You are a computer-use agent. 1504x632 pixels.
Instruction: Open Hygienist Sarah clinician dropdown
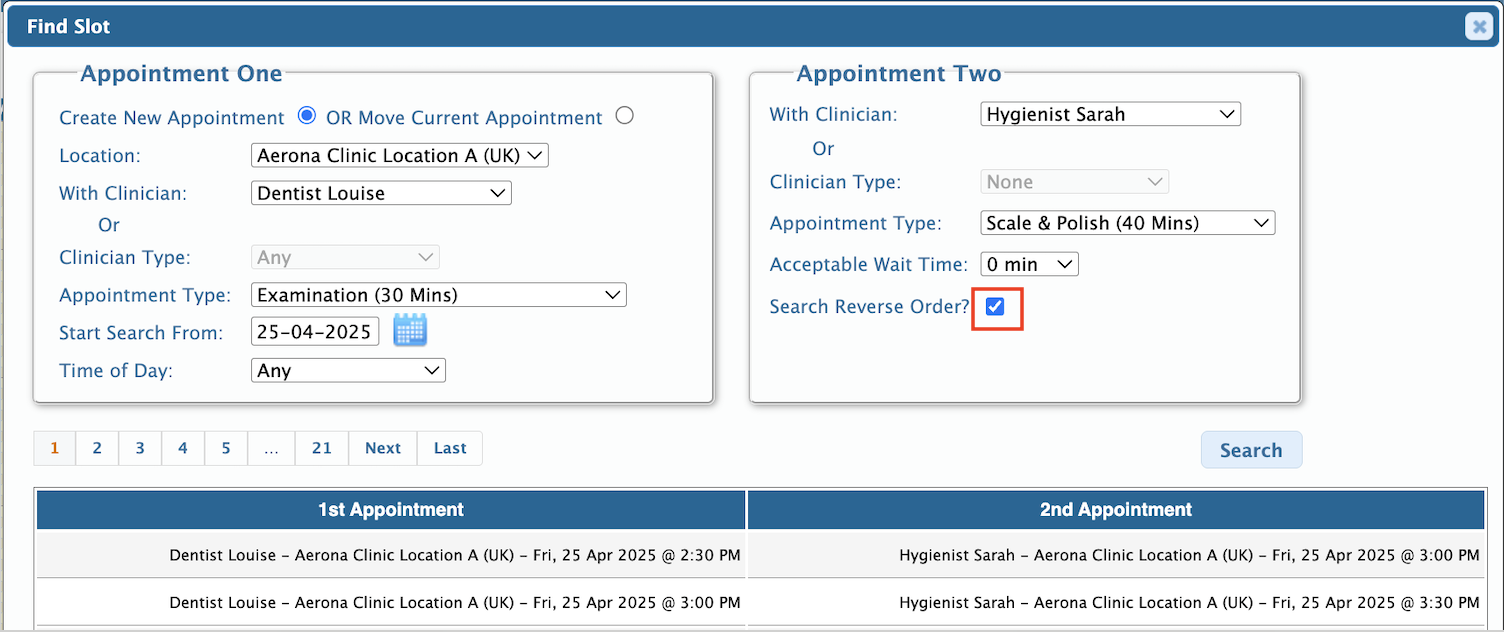point(1110,114)
